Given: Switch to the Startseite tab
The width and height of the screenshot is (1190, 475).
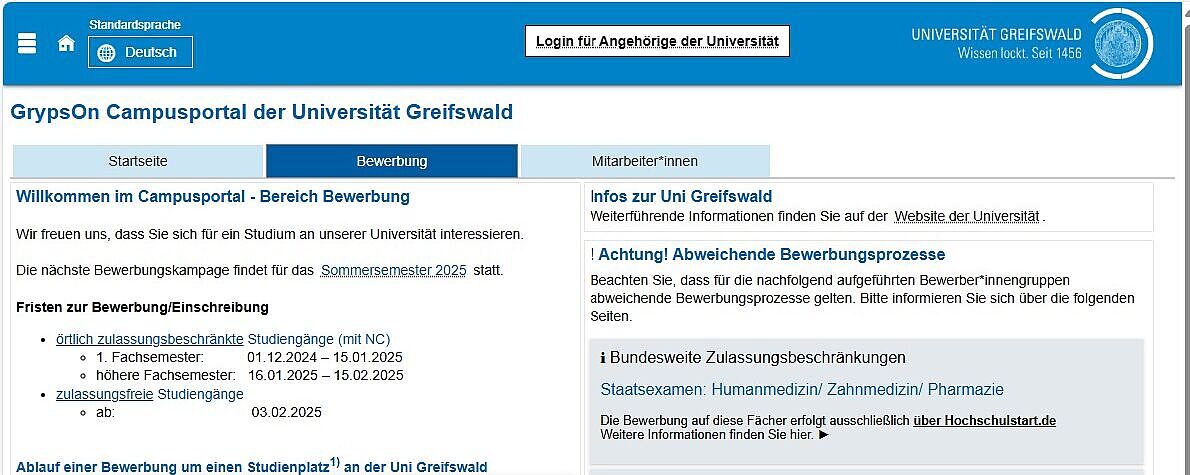Looking at the screenshot, I should (138, 161).
